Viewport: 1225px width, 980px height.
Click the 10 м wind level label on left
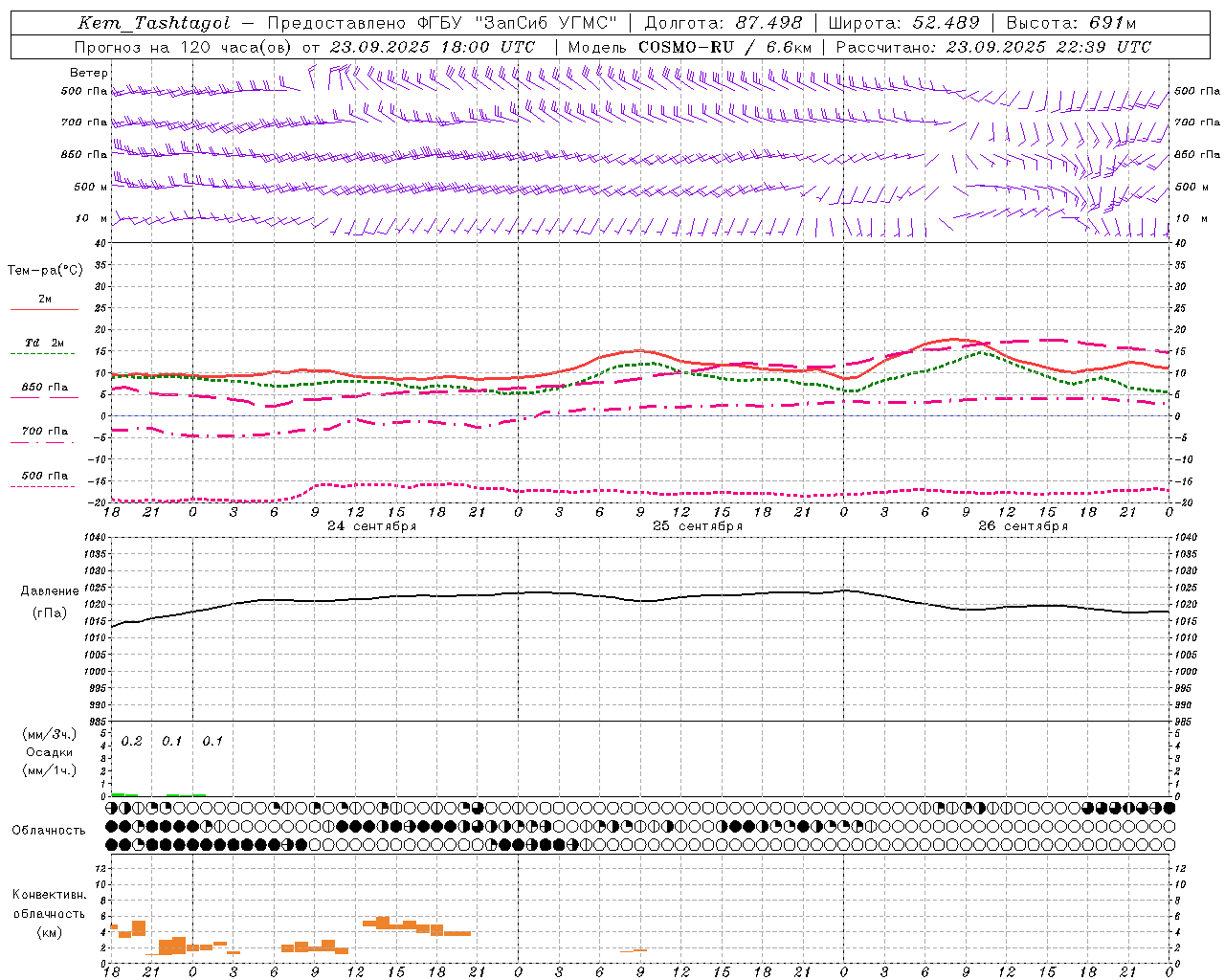[x=92, y=218]
